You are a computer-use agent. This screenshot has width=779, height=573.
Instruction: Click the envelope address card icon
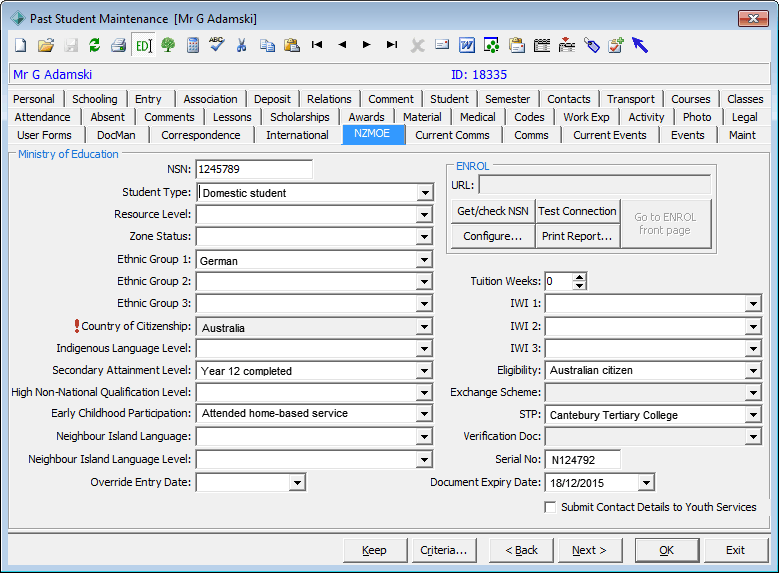(442, 45)
